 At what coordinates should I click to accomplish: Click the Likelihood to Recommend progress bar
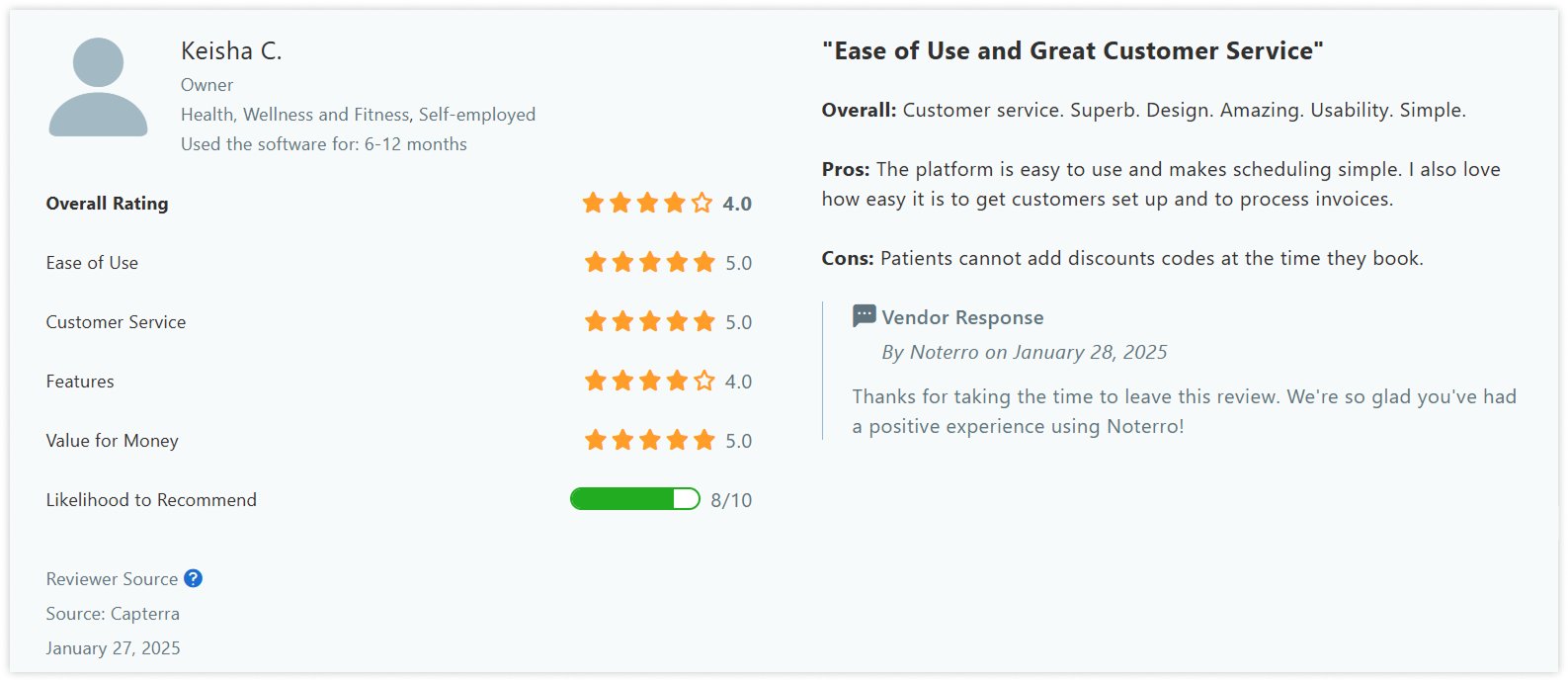pyautogui.click(x=632, y=499)
